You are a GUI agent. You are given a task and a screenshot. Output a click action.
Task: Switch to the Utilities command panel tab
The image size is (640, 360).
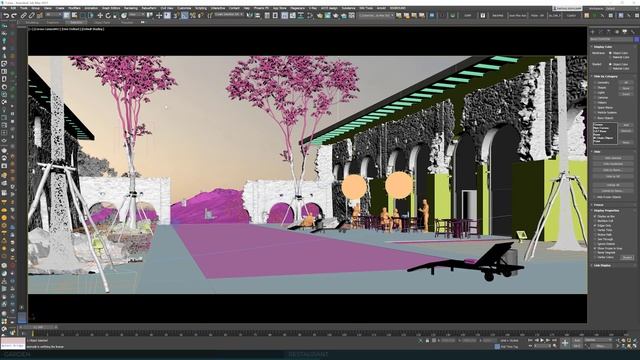coord(632,31)
